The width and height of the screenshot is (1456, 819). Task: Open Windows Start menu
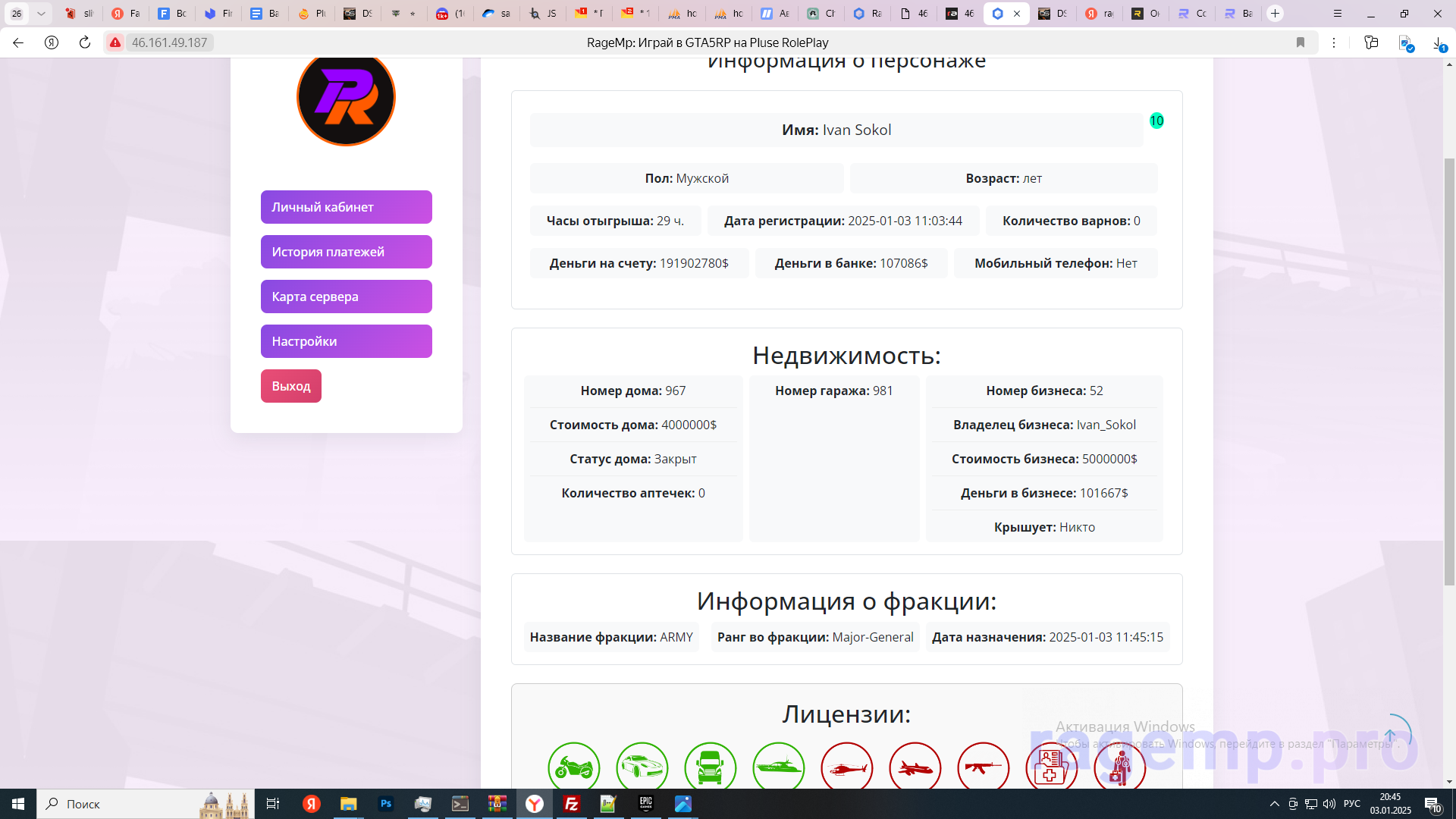click(x=18, y=804)
